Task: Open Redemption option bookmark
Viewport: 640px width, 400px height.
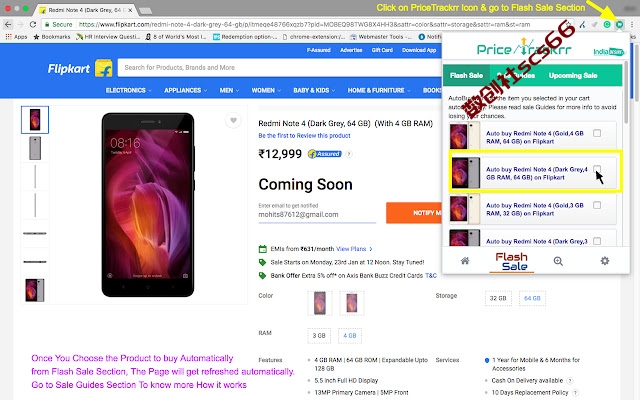Action: (x=245, y=37)
